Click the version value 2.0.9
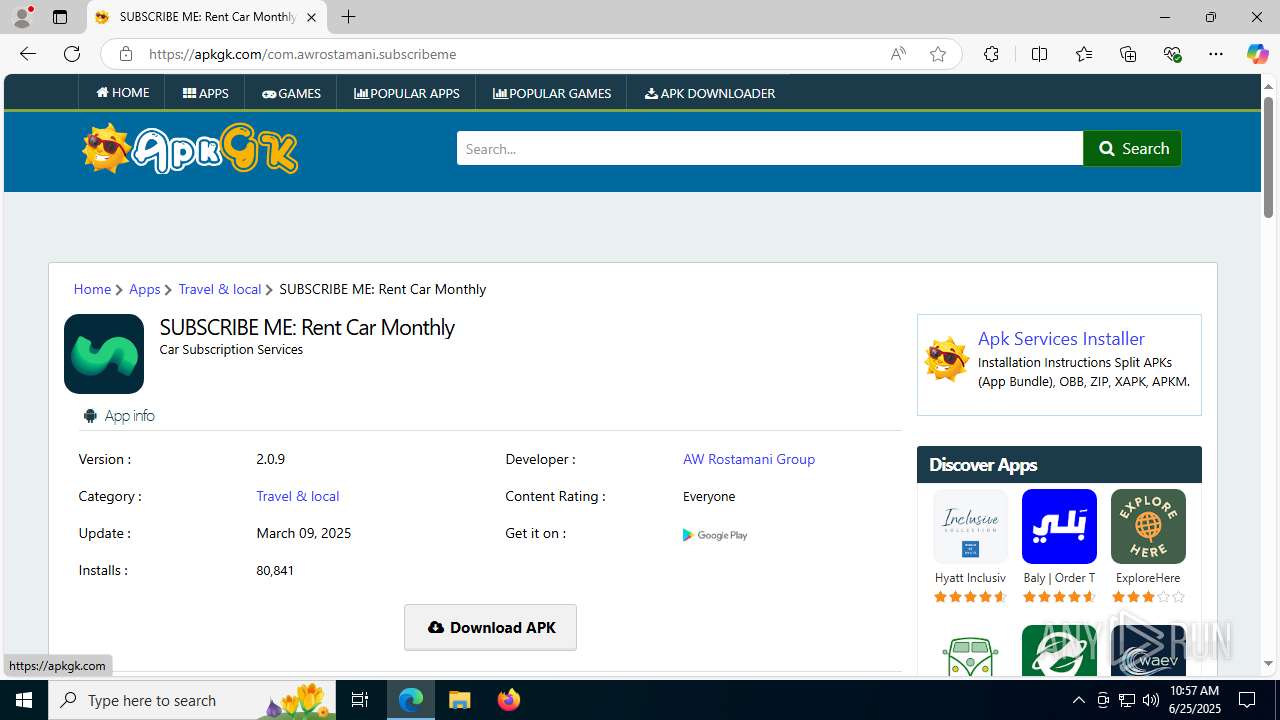The height and width of the screenshot is (720, 1280). click(x=270, y=459)
